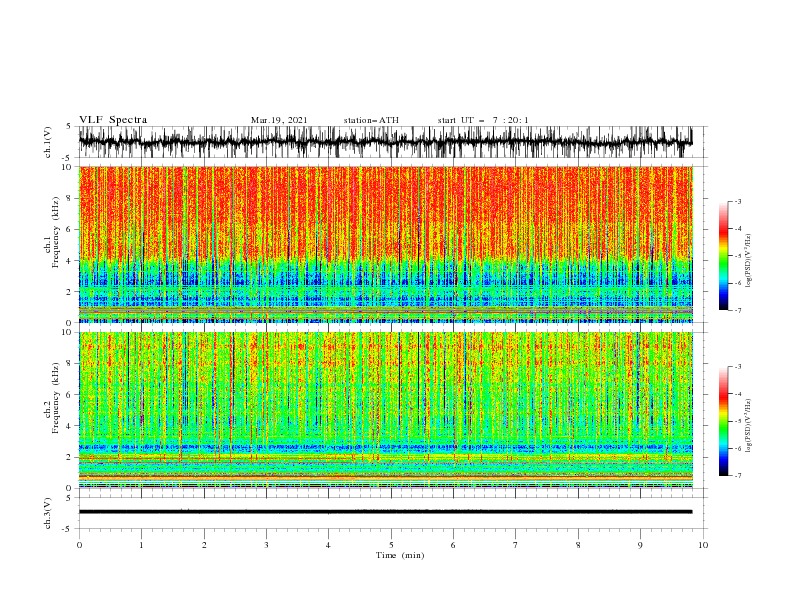Click the ch.1 frequency tick label "6"
Viewport: 792px width, 612px height.
[x=70, y=229]
